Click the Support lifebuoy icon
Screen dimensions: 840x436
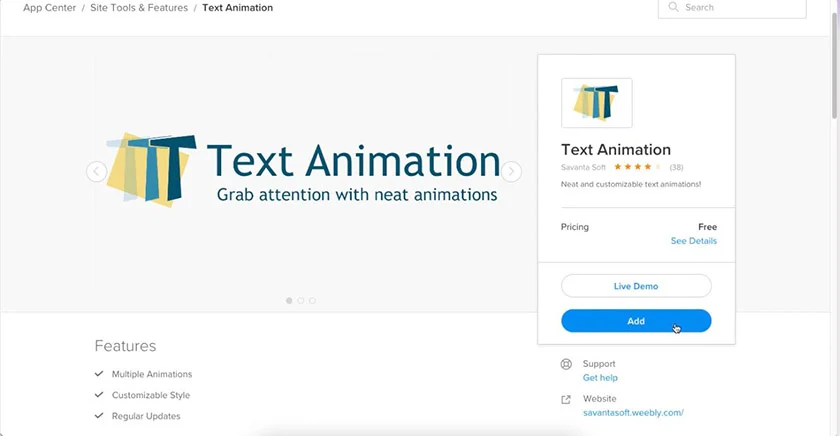click(x=566, y=364)
